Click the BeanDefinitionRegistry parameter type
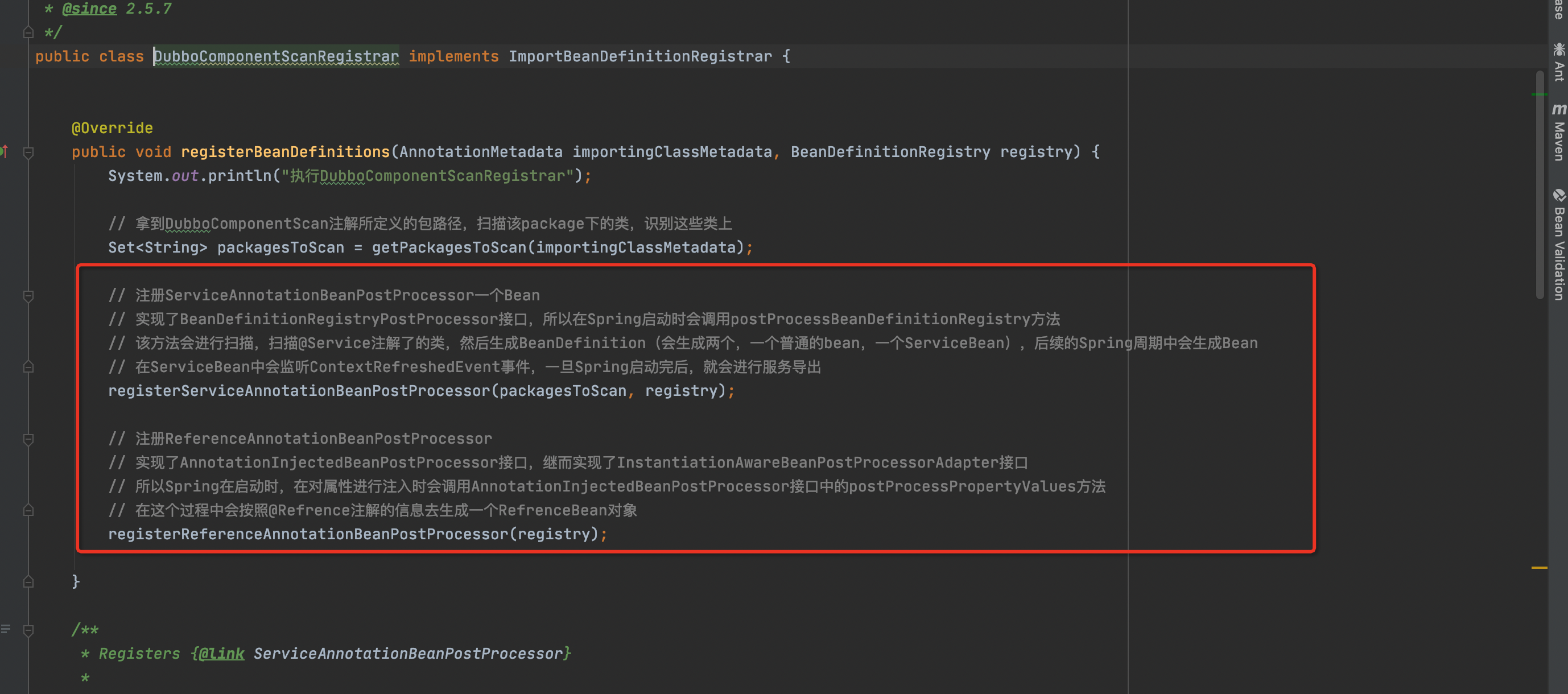The height and width of the screenshot is (694, 1568). pos(890,151)
